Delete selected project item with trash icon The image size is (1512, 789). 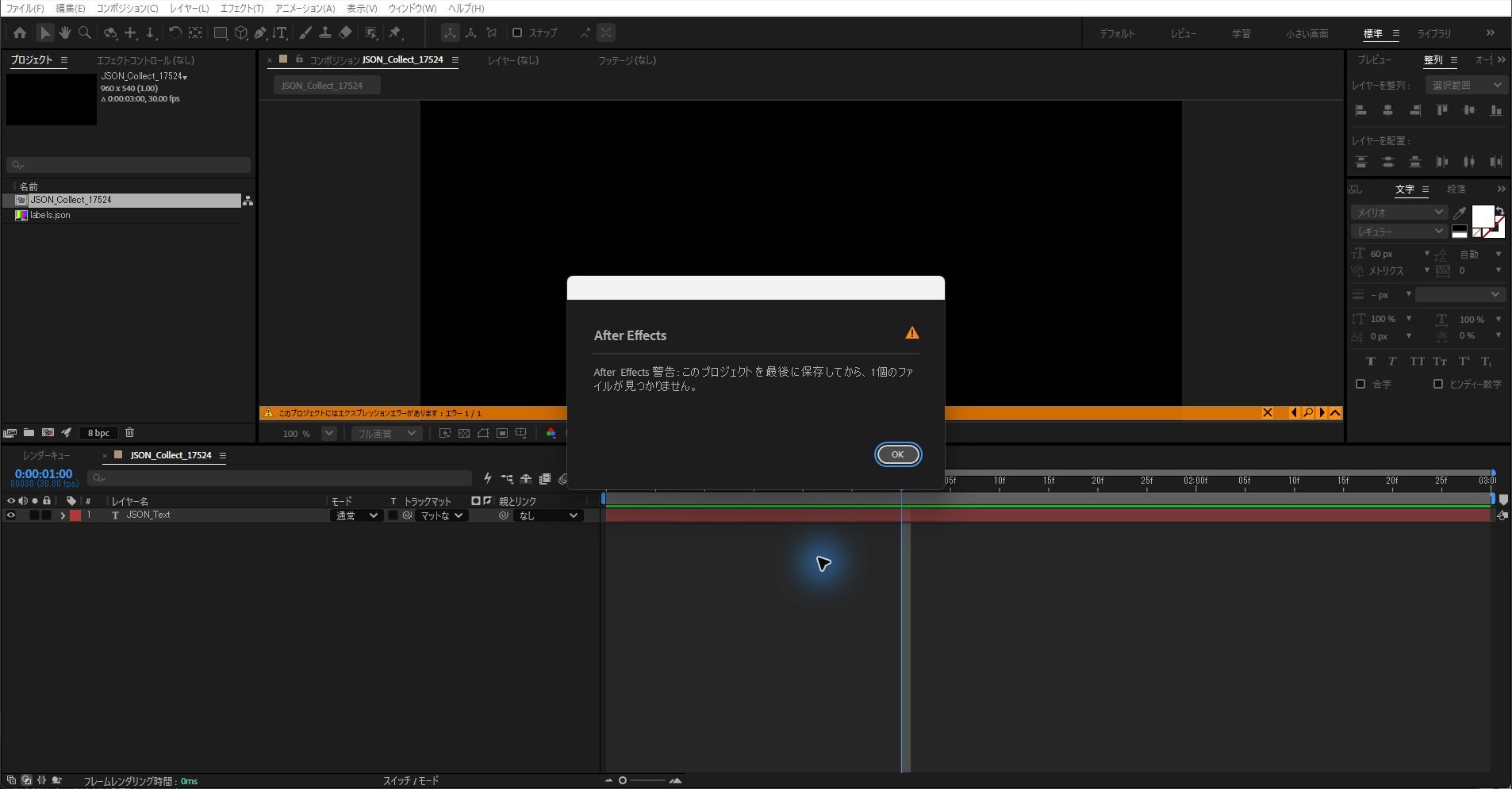pyautogui.click(x=129, y=433)
